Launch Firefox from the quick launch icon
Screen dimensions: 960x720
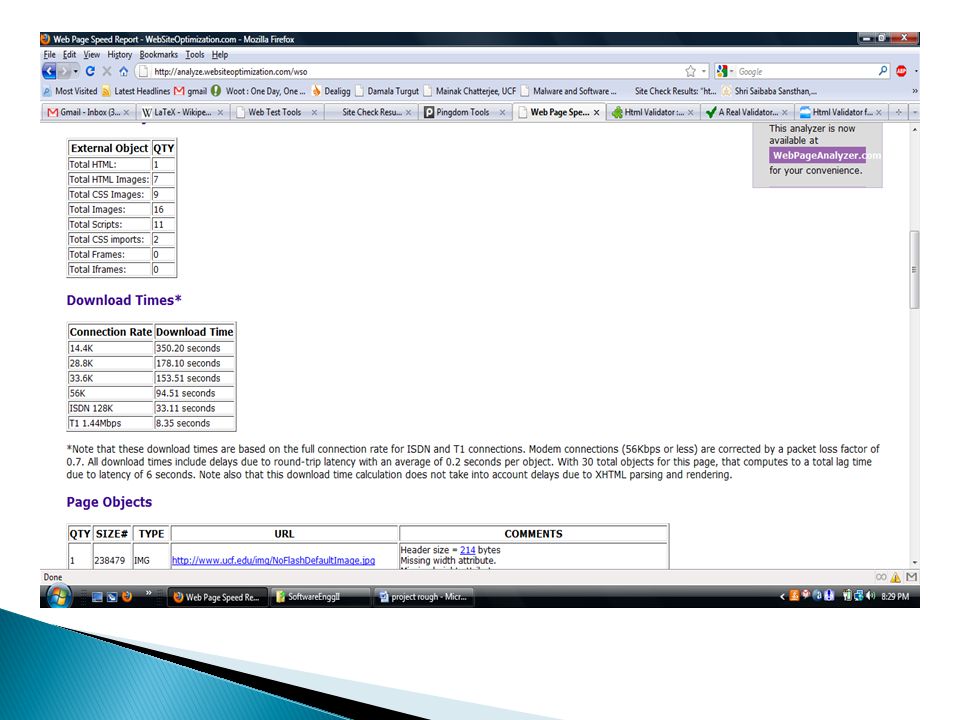pos(127,596)
